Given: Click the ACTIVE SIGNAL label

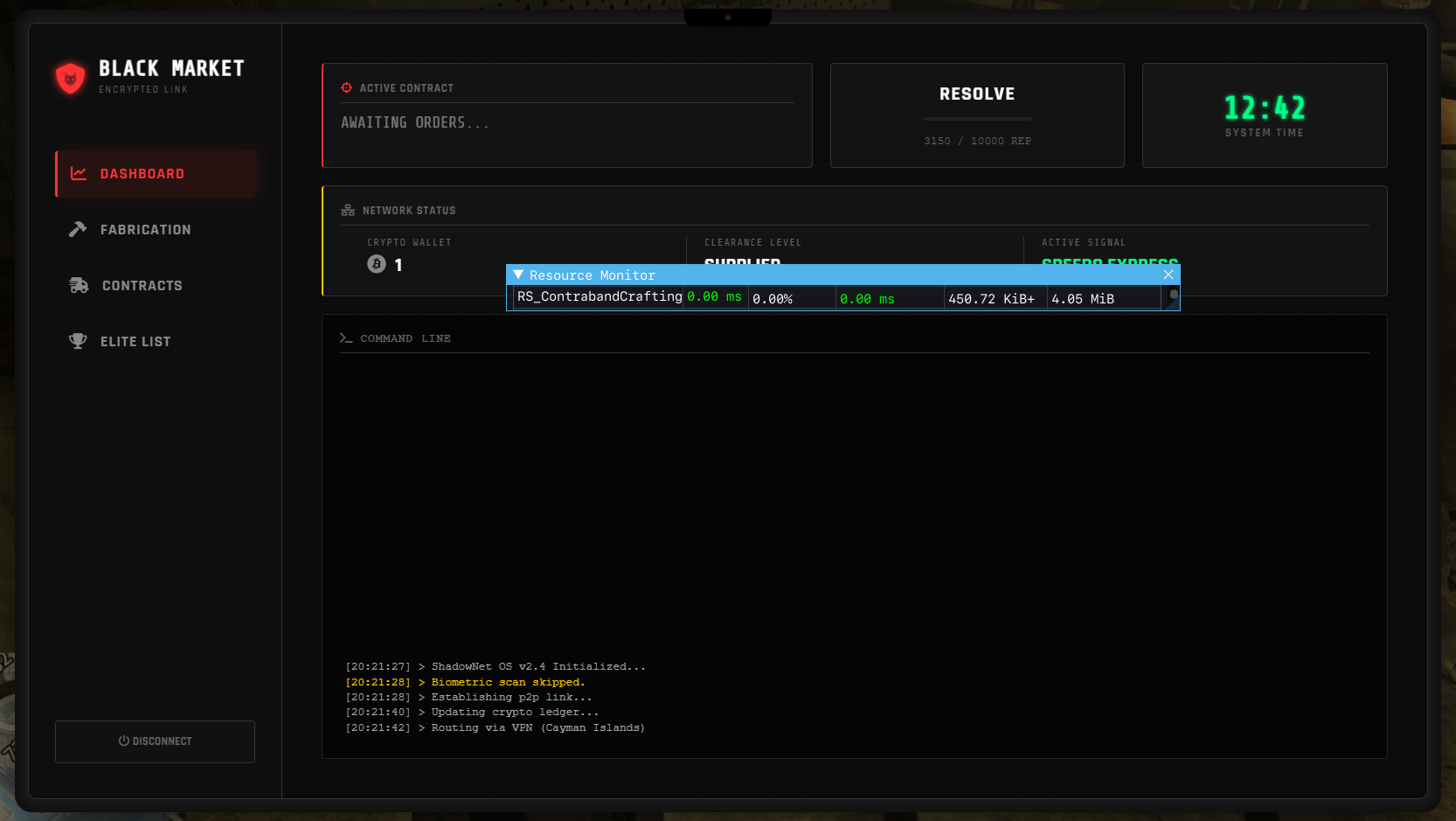Looking at the screenshot, I should (x=1084, y=243).
